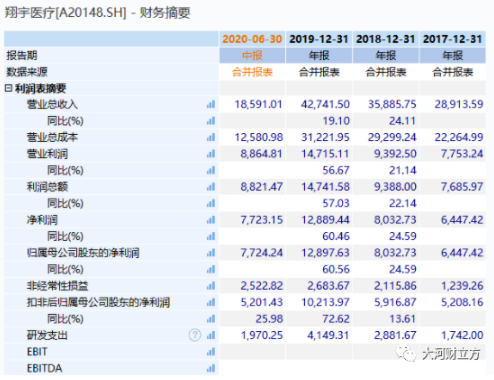
Task: Click the 数据来源 row label
Action: pos(27,72)
